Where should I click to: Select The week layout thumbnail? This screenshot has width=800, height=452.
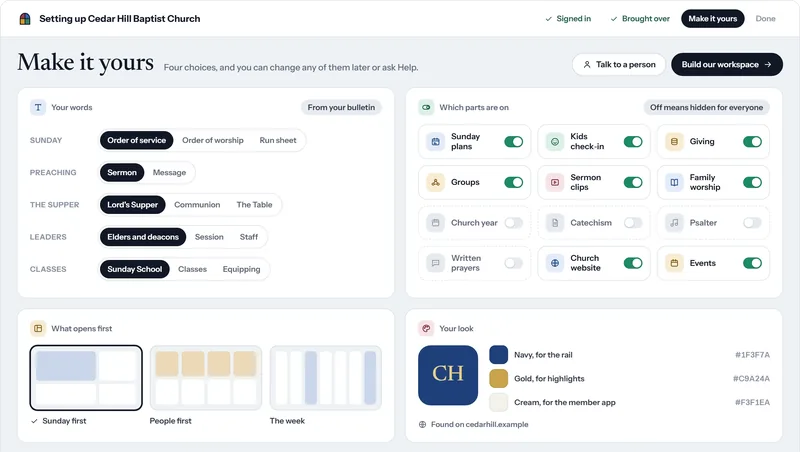(x=326, y=378)
